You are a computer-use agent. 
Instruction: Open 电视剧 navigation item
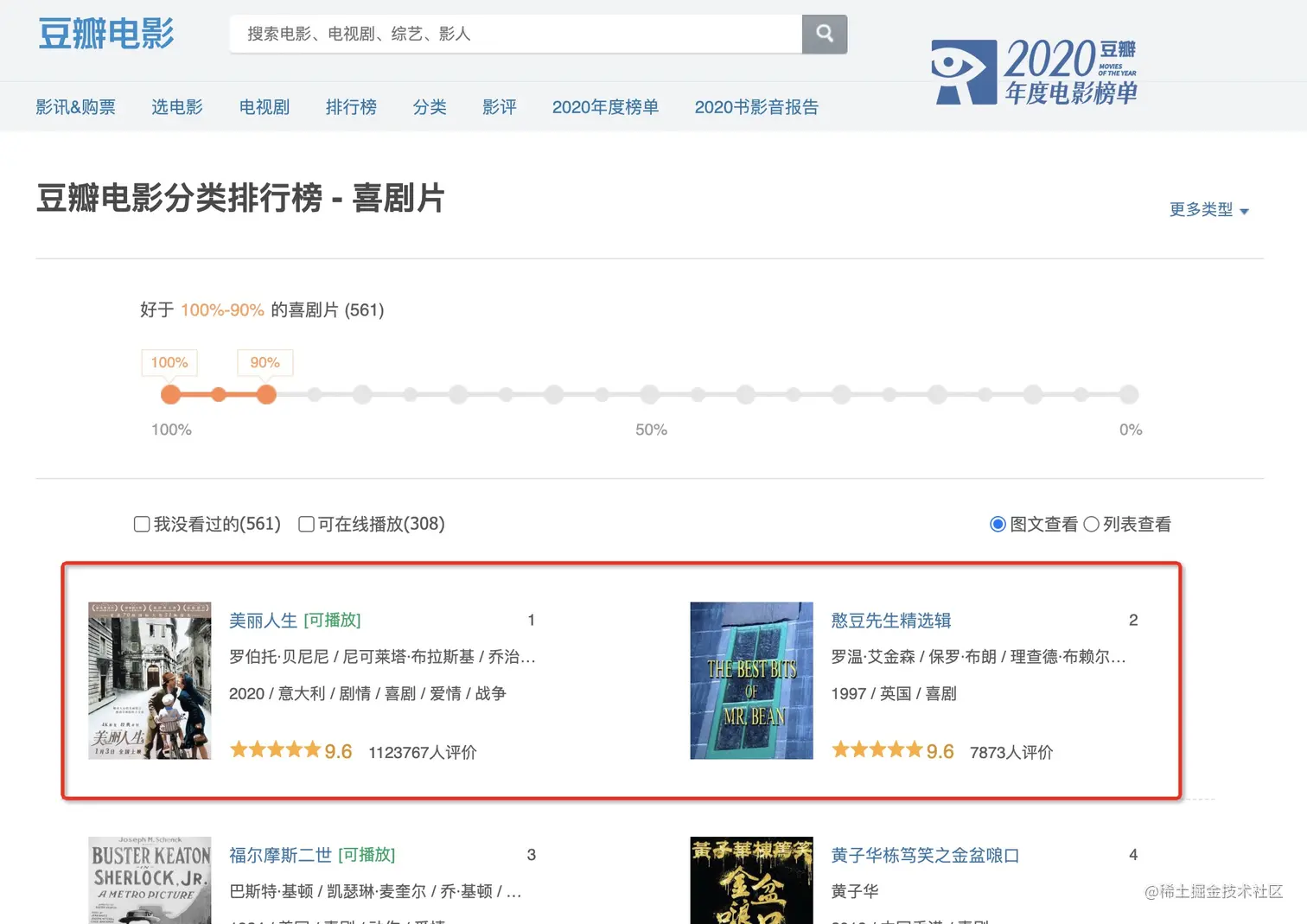point(265,107)
